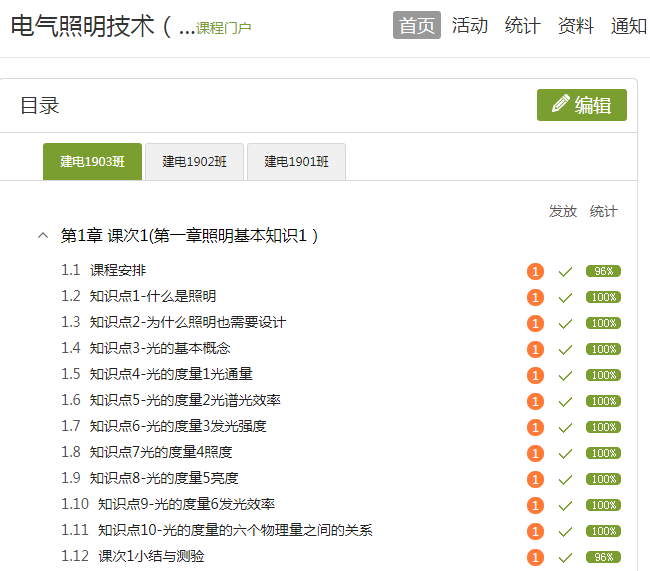This screenshot has height=571, width=650.
Task: Open 96% statistics badge for 课次1小结与测验
Action: tap(603, 557)
